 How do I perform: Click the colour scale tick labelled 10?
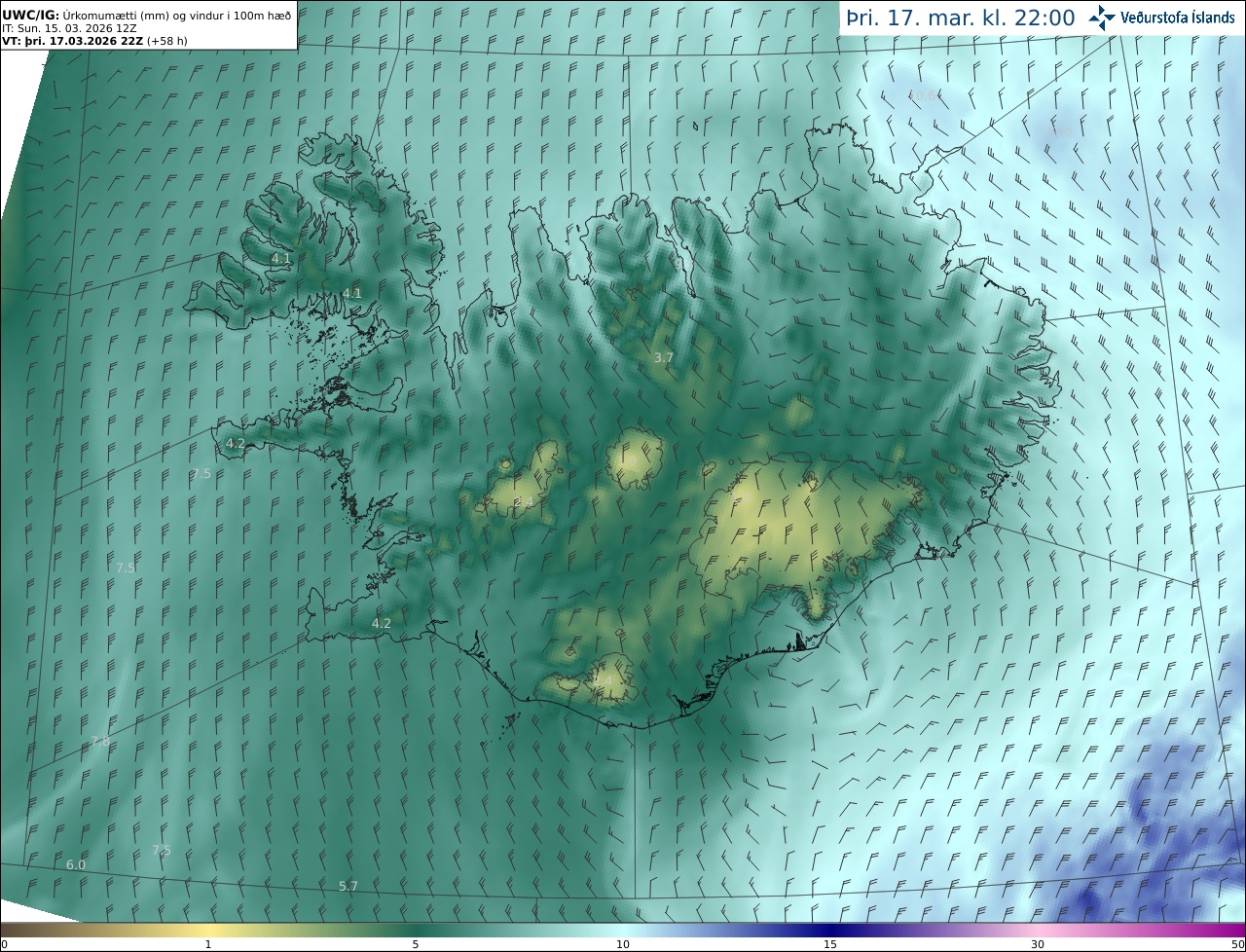pos(623,944)
